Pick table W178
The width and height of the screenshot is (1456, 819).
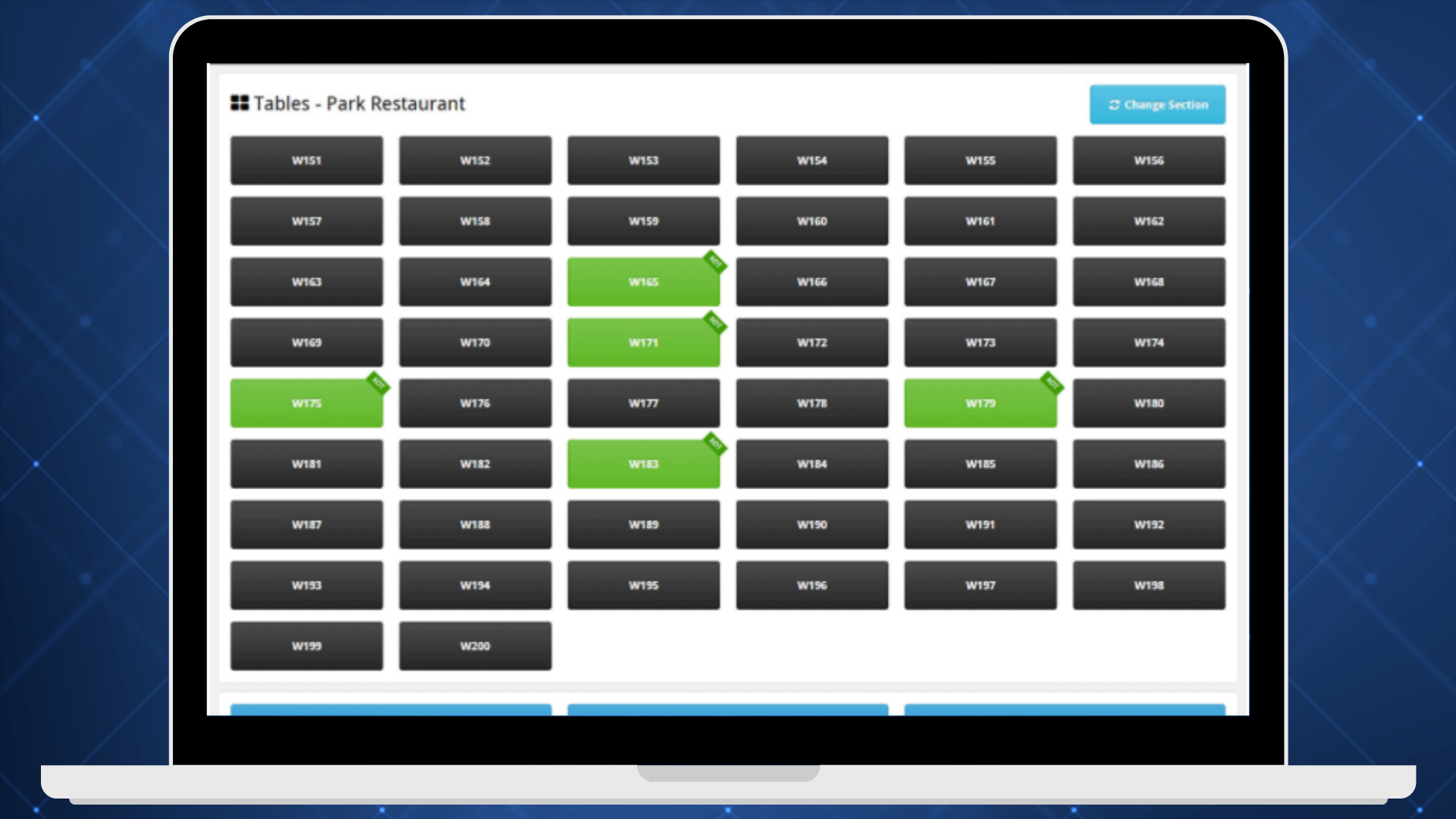point(811,403)
